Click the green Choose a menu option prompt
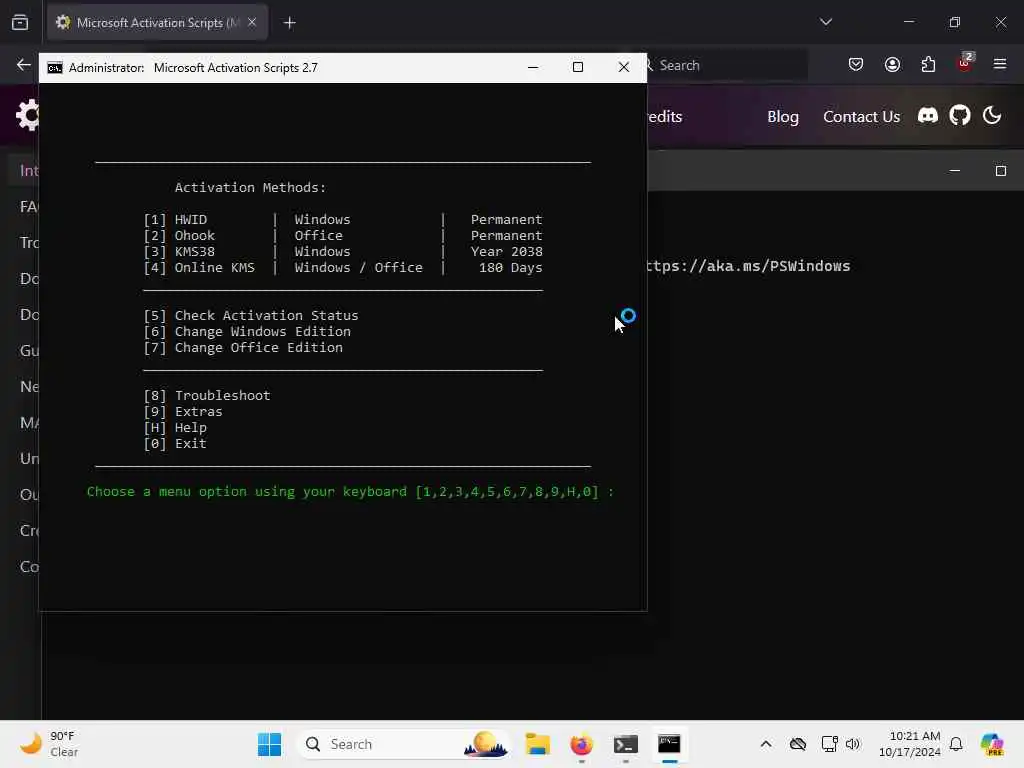 coord(350,491)
